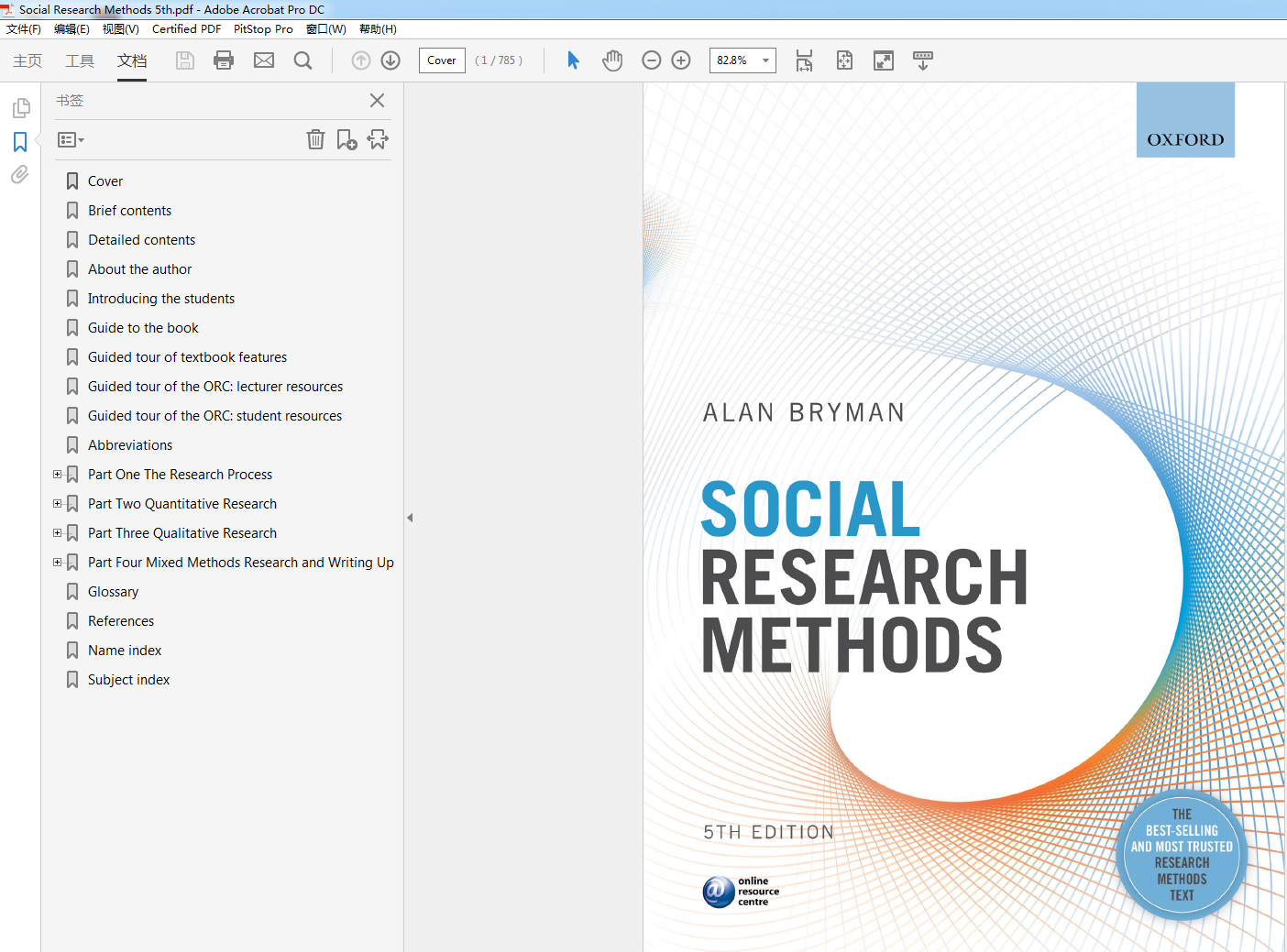1287x952 pixels.
Task: Open the 窗口(W) menu
Action: 326,29
